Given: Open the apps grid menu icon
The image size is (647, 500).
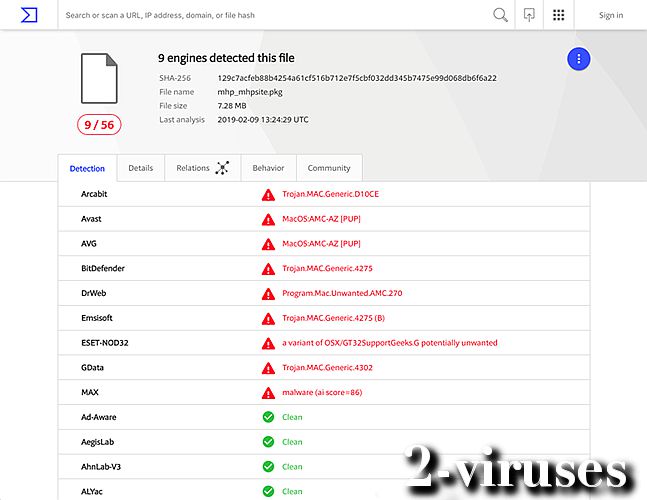Looking at the screenshot, I should point(559,15).
